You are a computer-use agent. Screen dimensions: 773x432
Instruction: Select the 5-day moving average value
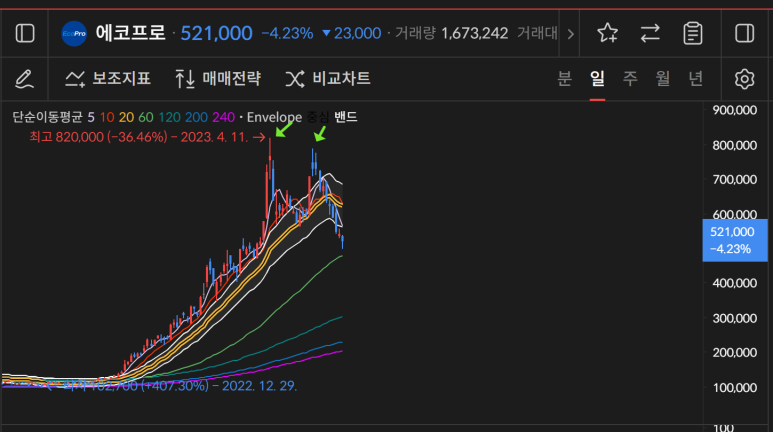pyautogui.click(x=91, y=117)
